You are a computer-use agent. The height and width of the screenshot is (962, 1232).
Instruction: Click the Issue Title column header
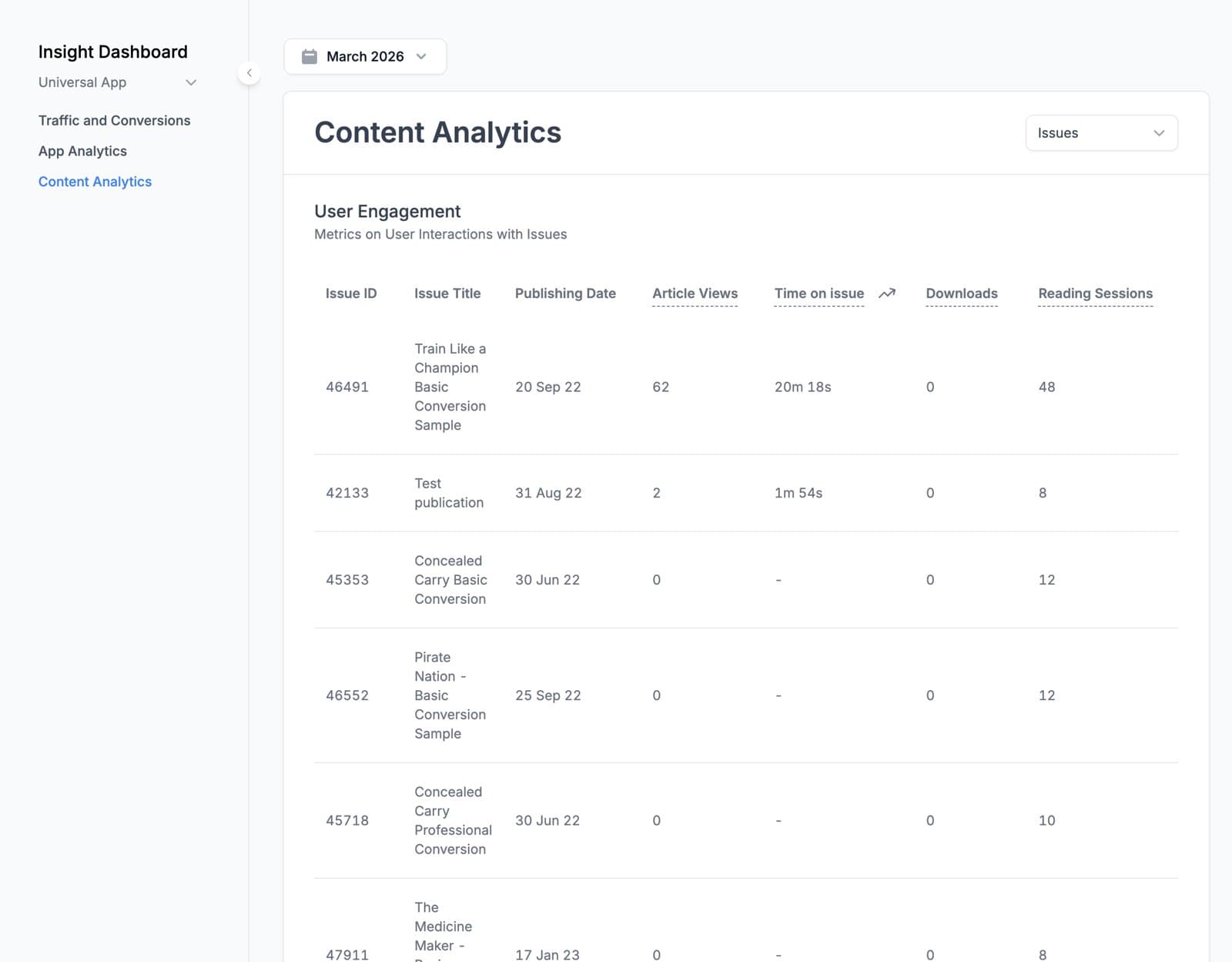[x=447, y=293]
